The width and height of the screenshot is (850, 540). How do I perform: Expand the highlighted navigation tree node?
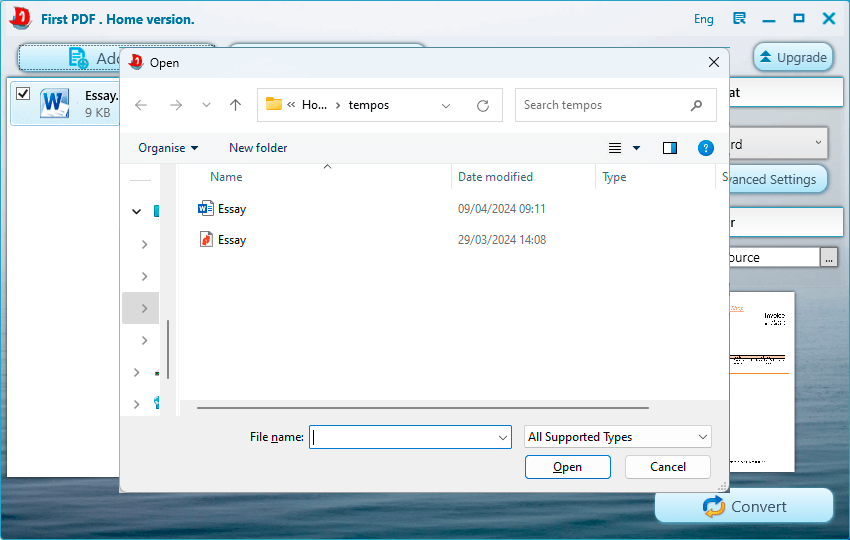tap(144, 308)
